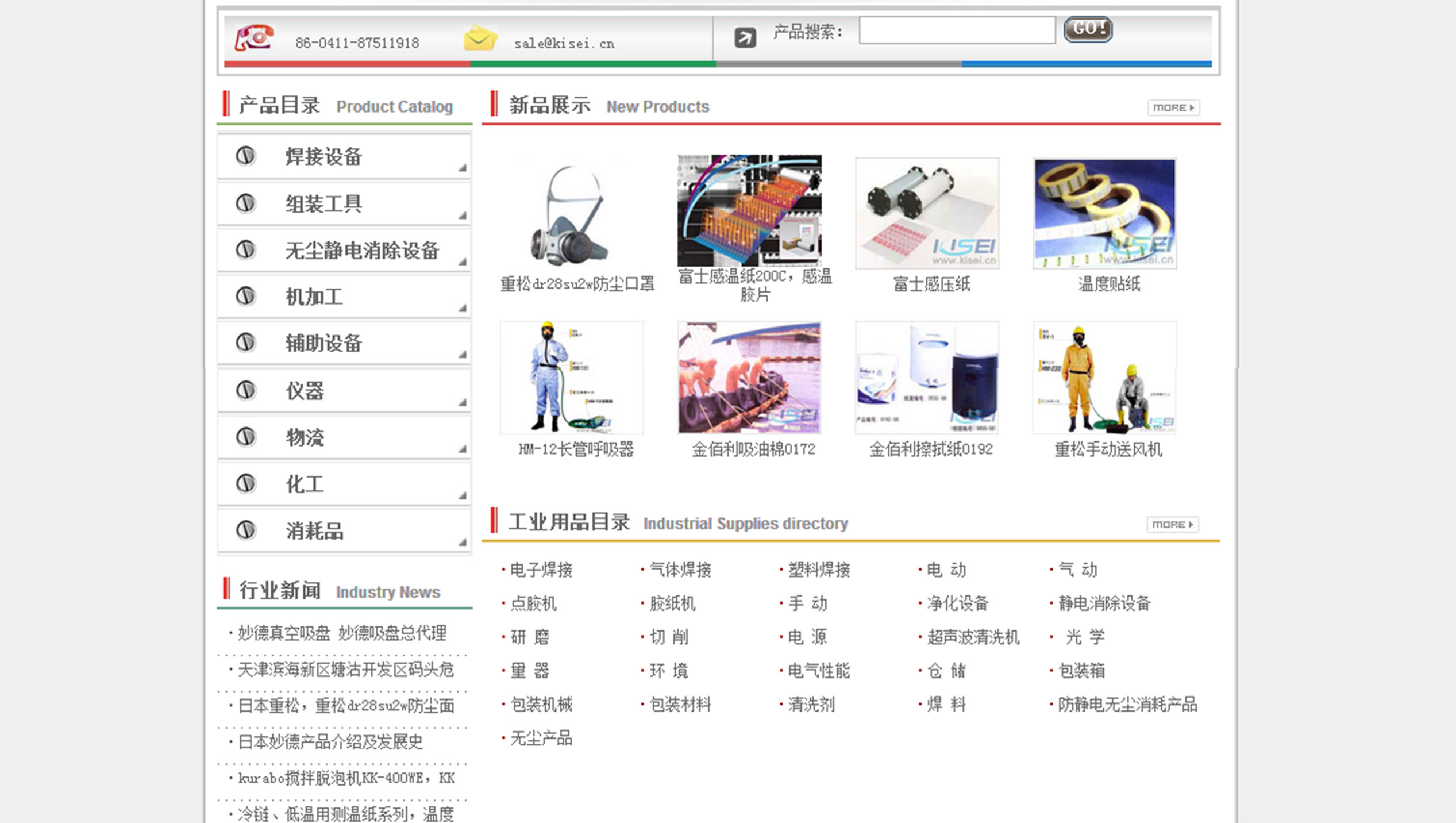Open the 温度贴纸 product thumbnail
Image resolution: width=1456 pixels, height=823 pixels.
click(1104, 214)
